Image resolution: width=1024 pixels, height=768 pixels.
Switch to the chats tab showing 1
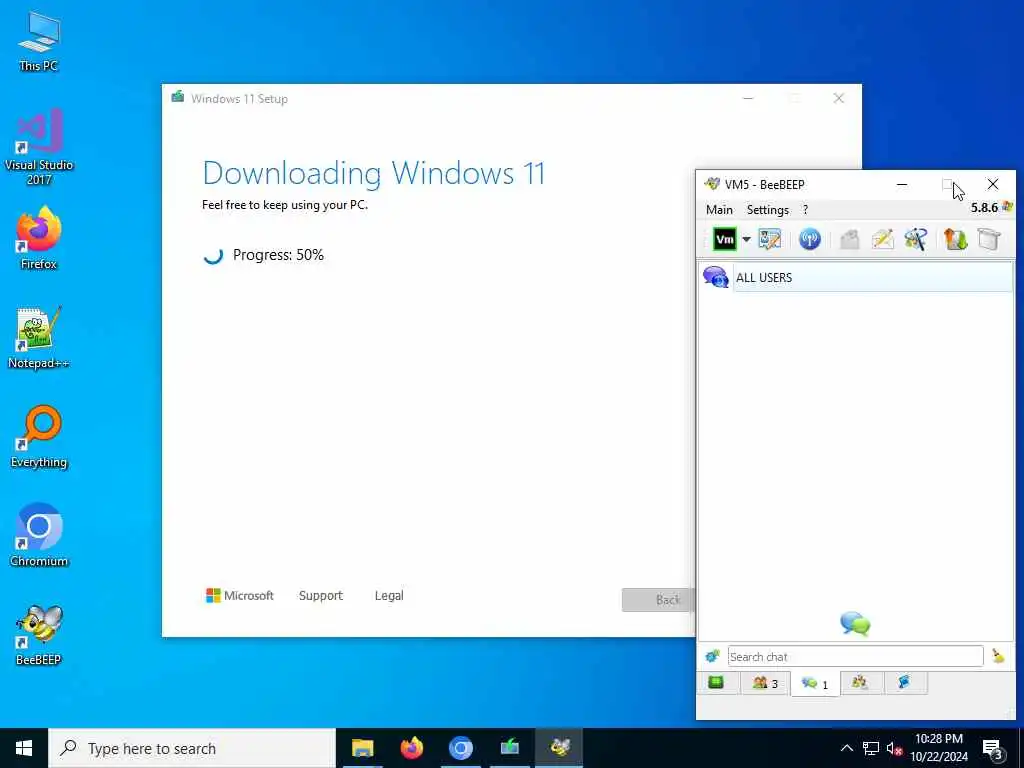click(x=815, y=684)
